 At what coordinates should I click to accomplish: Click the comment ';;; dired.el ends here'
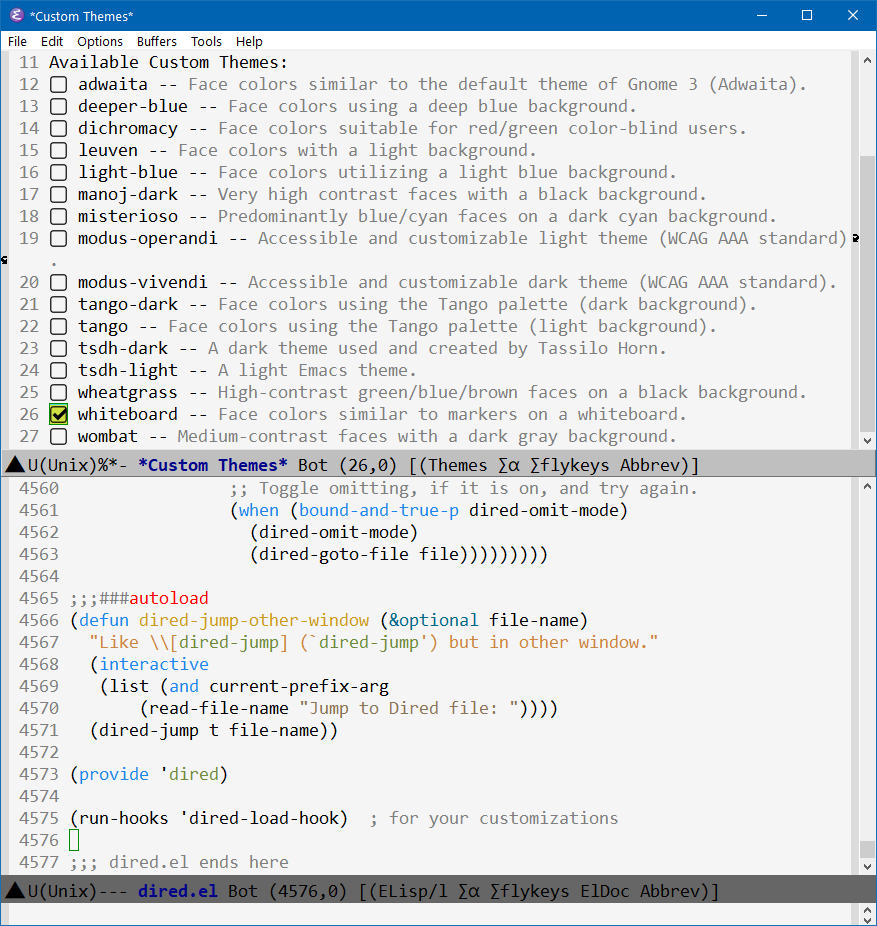click(x=180, y=862)
